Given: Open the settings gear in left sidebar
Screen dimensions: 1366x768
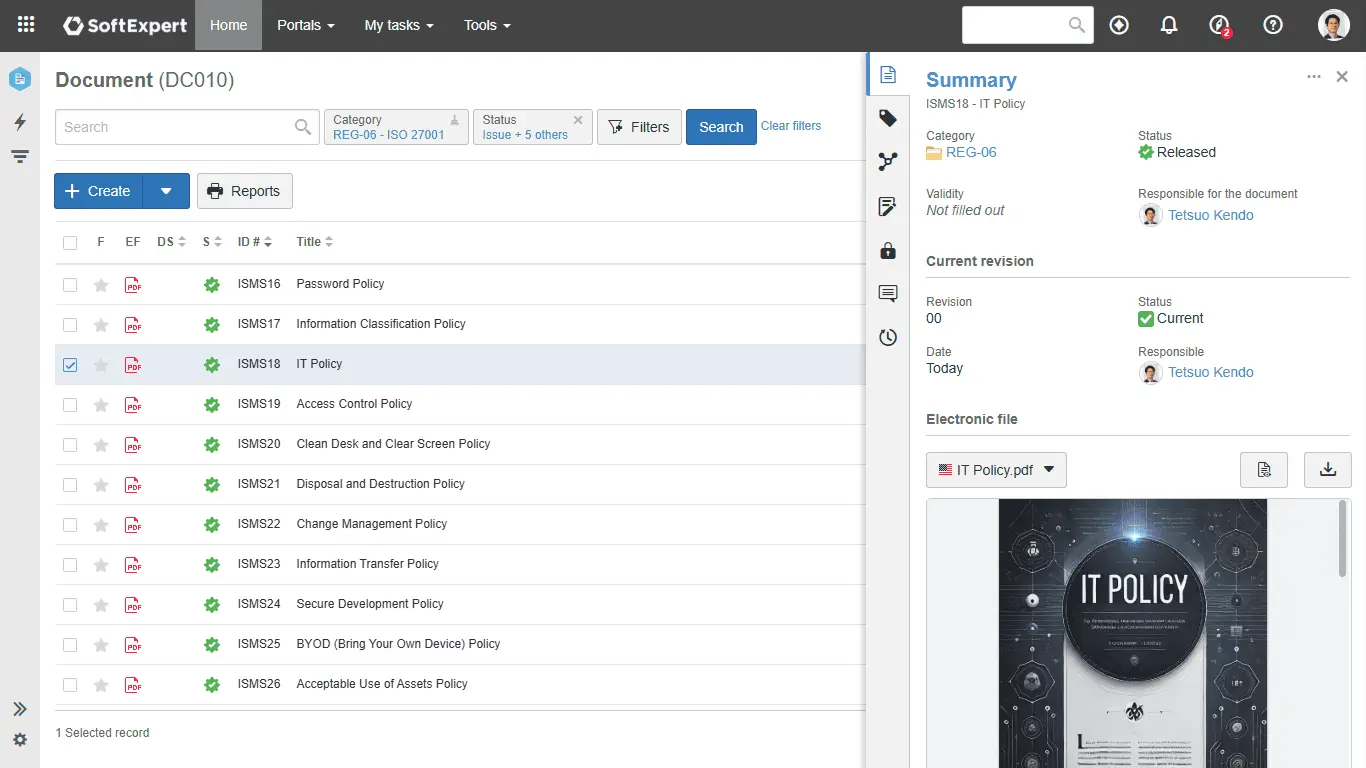Looking at the screenshot, I should pos(20,740).
